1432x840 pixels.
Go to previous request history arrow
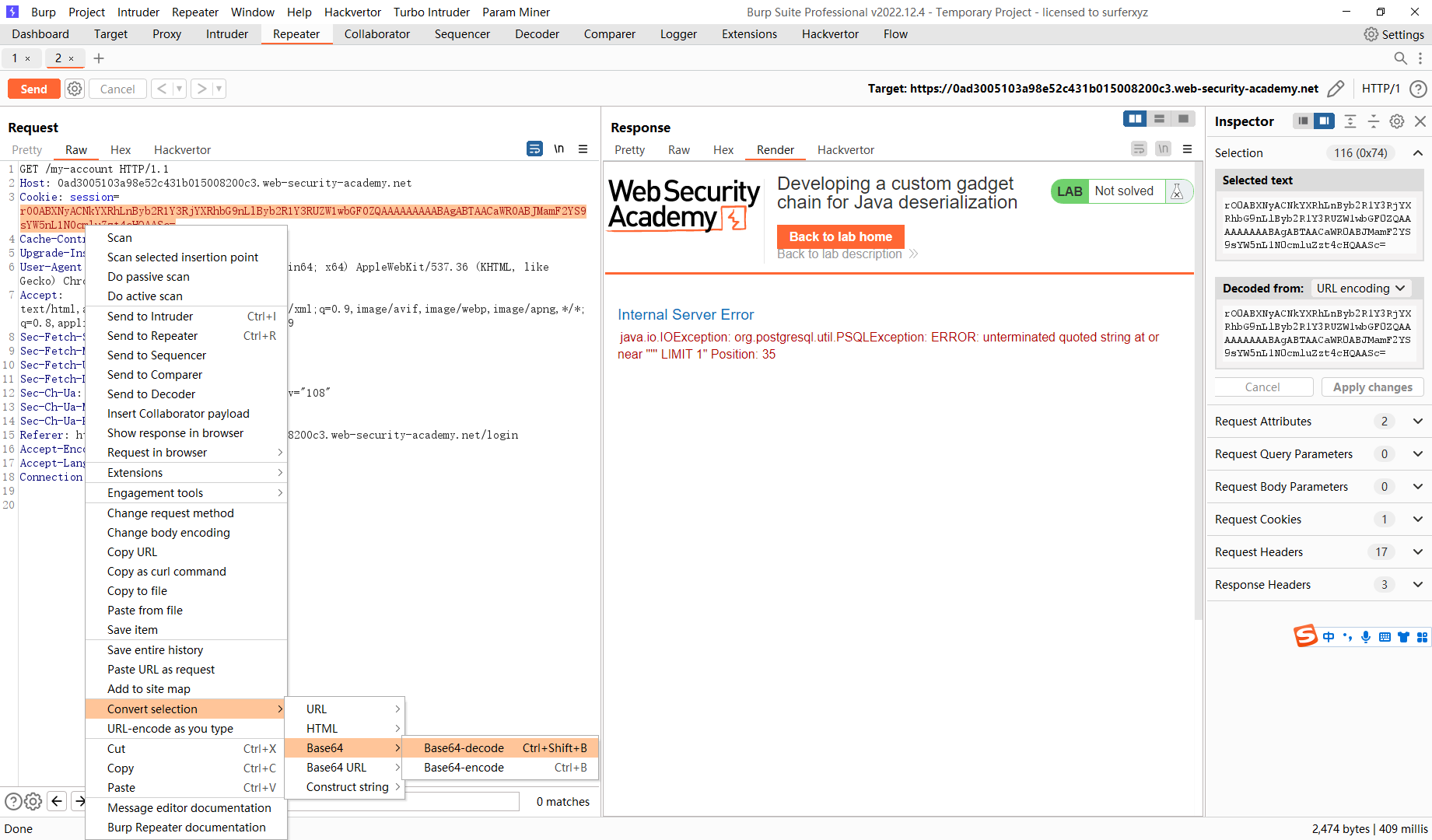coord(162,89)
